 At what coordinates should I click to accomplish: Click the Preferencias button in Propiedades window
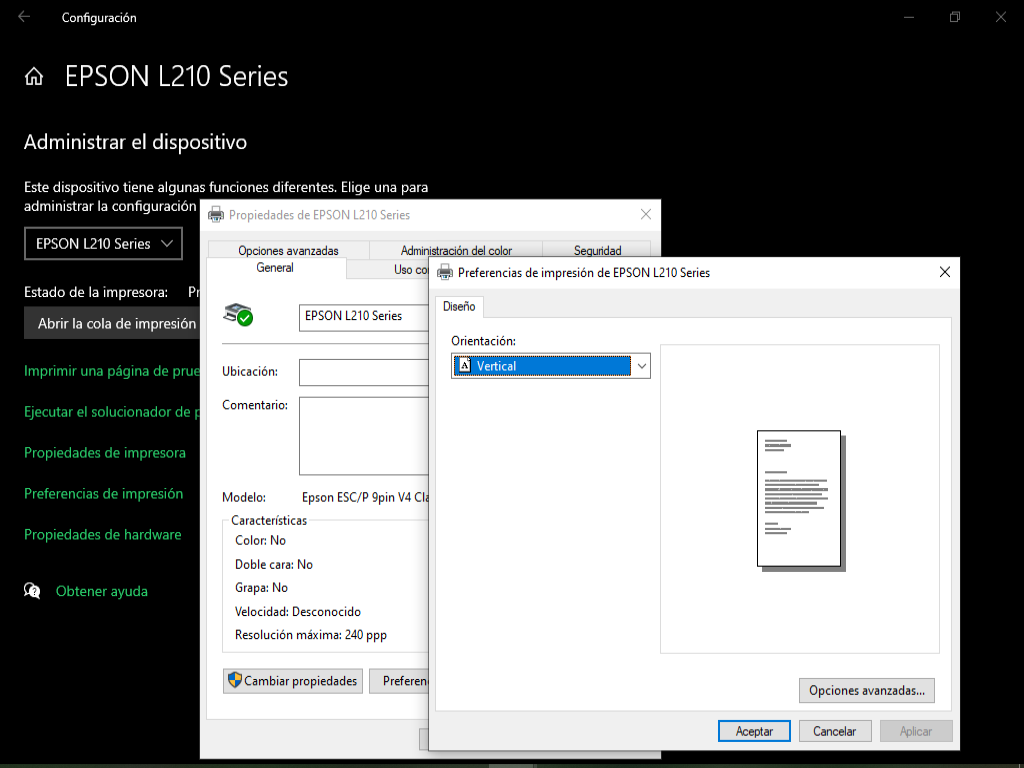(x=399, y=681)
